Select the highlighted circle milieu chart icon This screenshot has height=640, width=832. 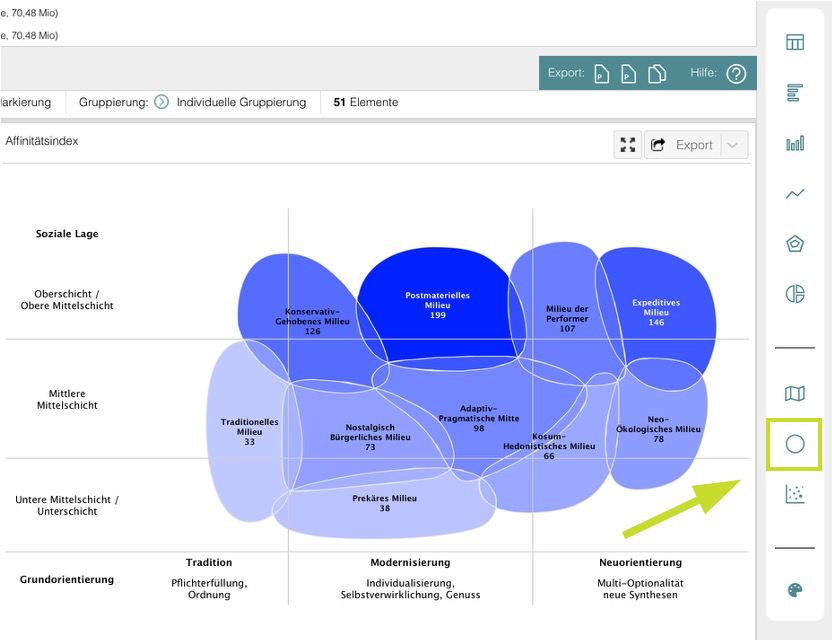[795, 444]
